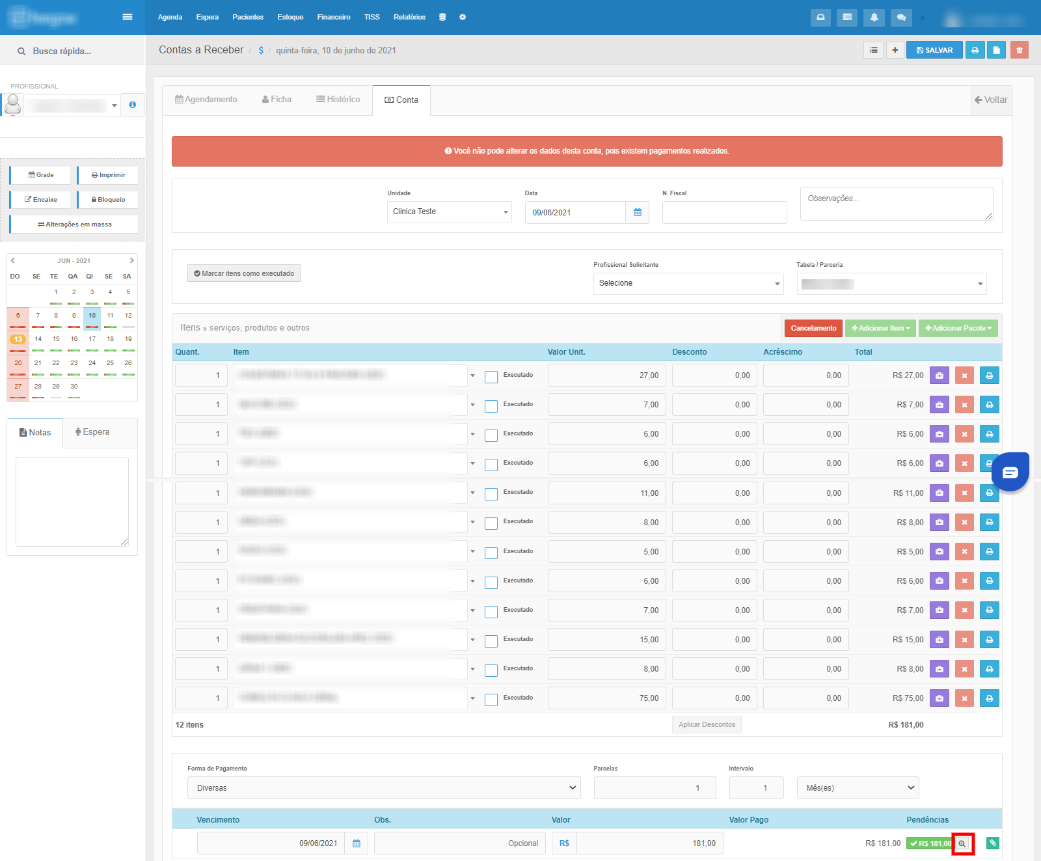Delete the account with the red trash icon
The width and height of the screenshot is (1041, 861).
click(1019, 50)
